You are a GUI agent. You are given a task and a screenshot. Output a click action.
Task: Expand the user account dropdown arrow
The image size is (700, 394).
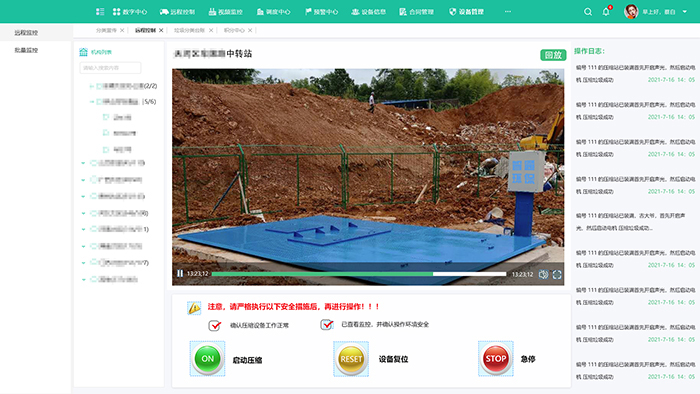point(684,12)
